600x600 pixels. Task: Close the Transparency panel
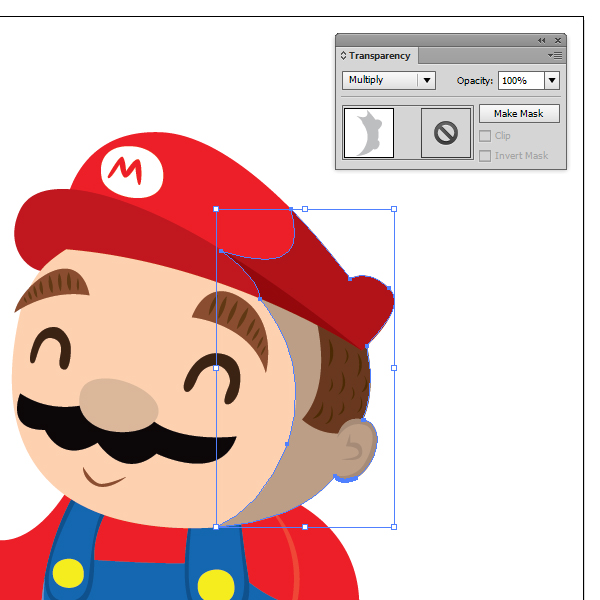558,40
